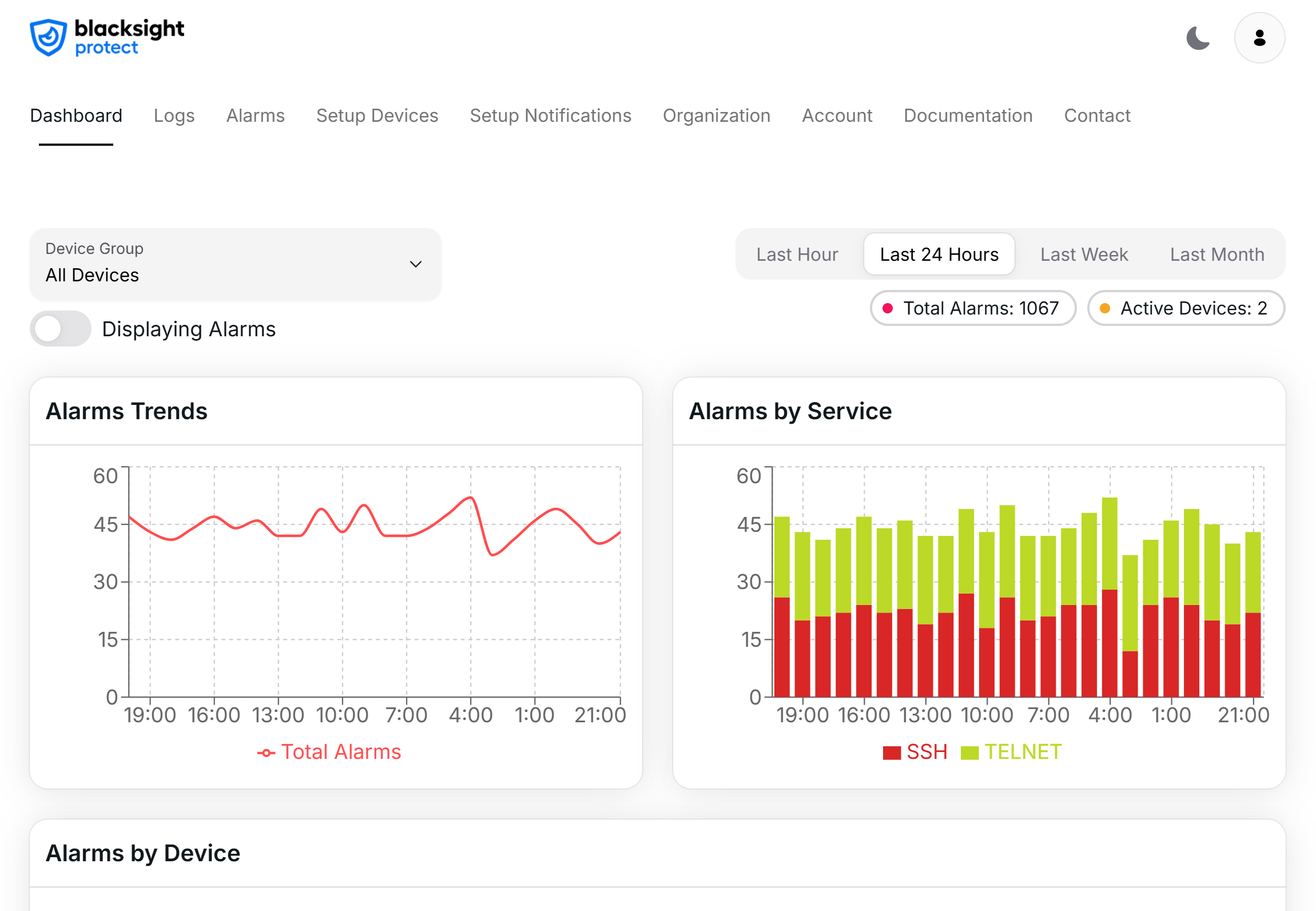Change device group from All Devices
Viewport: 1316px width, 911px height.
point(235,264)
